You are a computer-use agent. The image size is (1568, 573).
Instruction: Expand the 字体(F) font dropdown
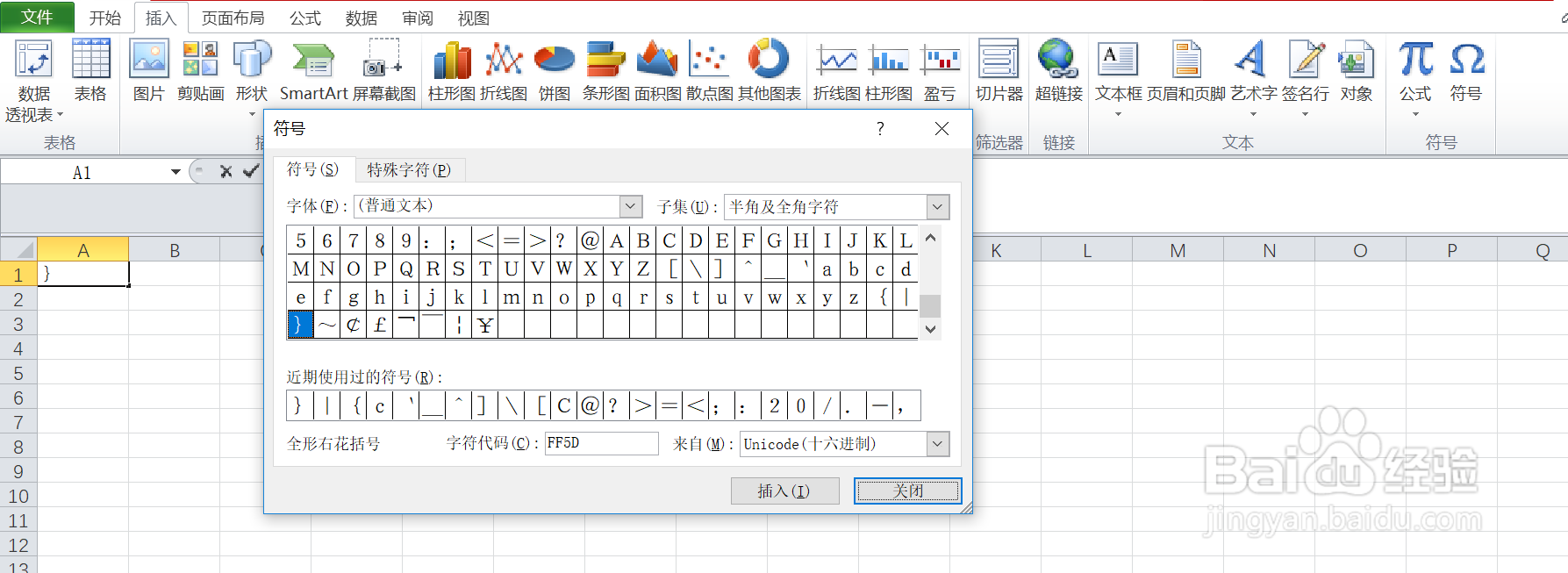631,206
